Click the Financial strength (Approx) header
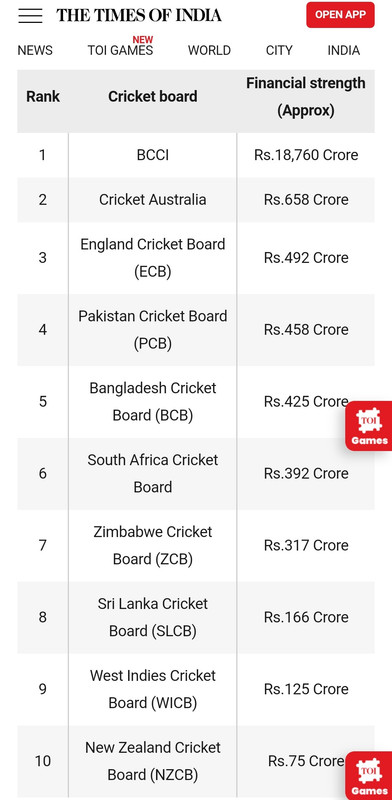This screenshot has height=800, width=392. coord(306,96)
